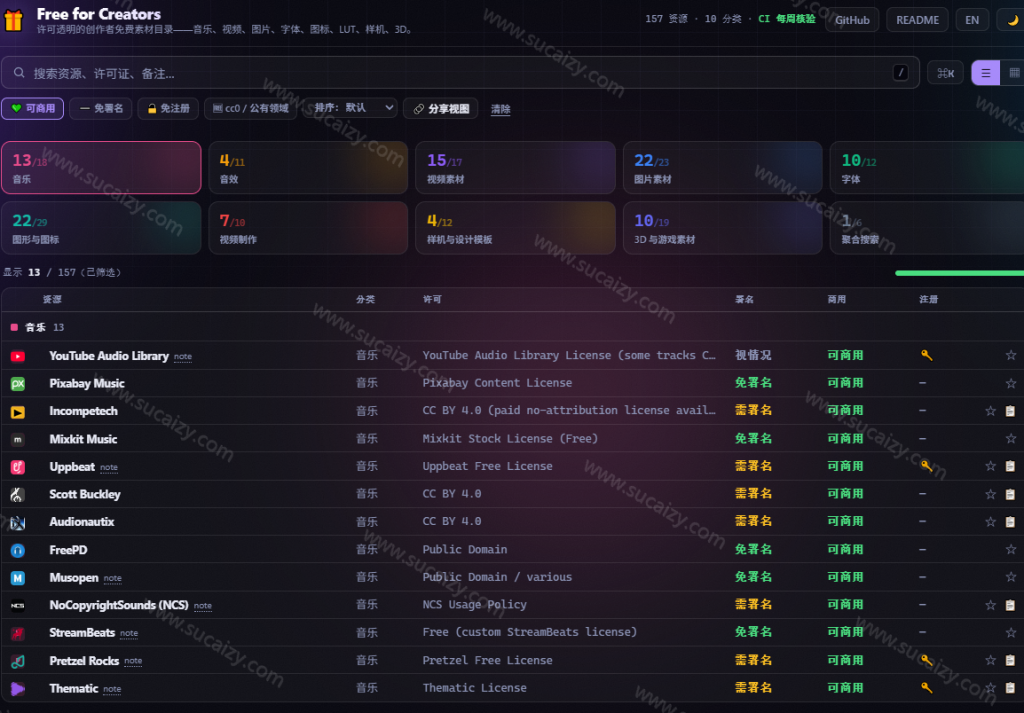Expand the note on Thematic
Viewport: 1024px width, 713px height.
click(x=112, y=689)
